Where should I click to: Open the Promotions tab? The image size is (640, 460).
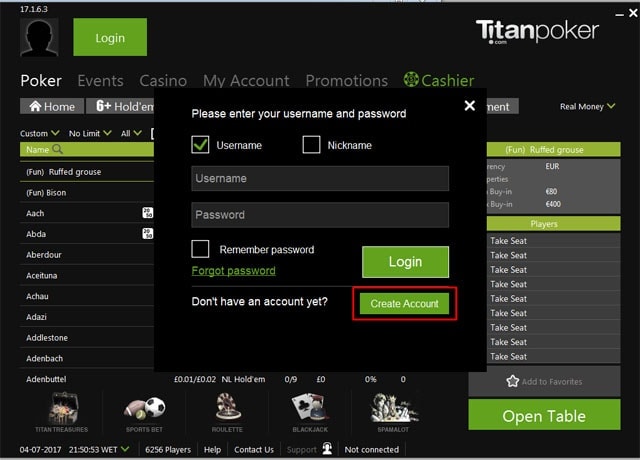point(347,80)
